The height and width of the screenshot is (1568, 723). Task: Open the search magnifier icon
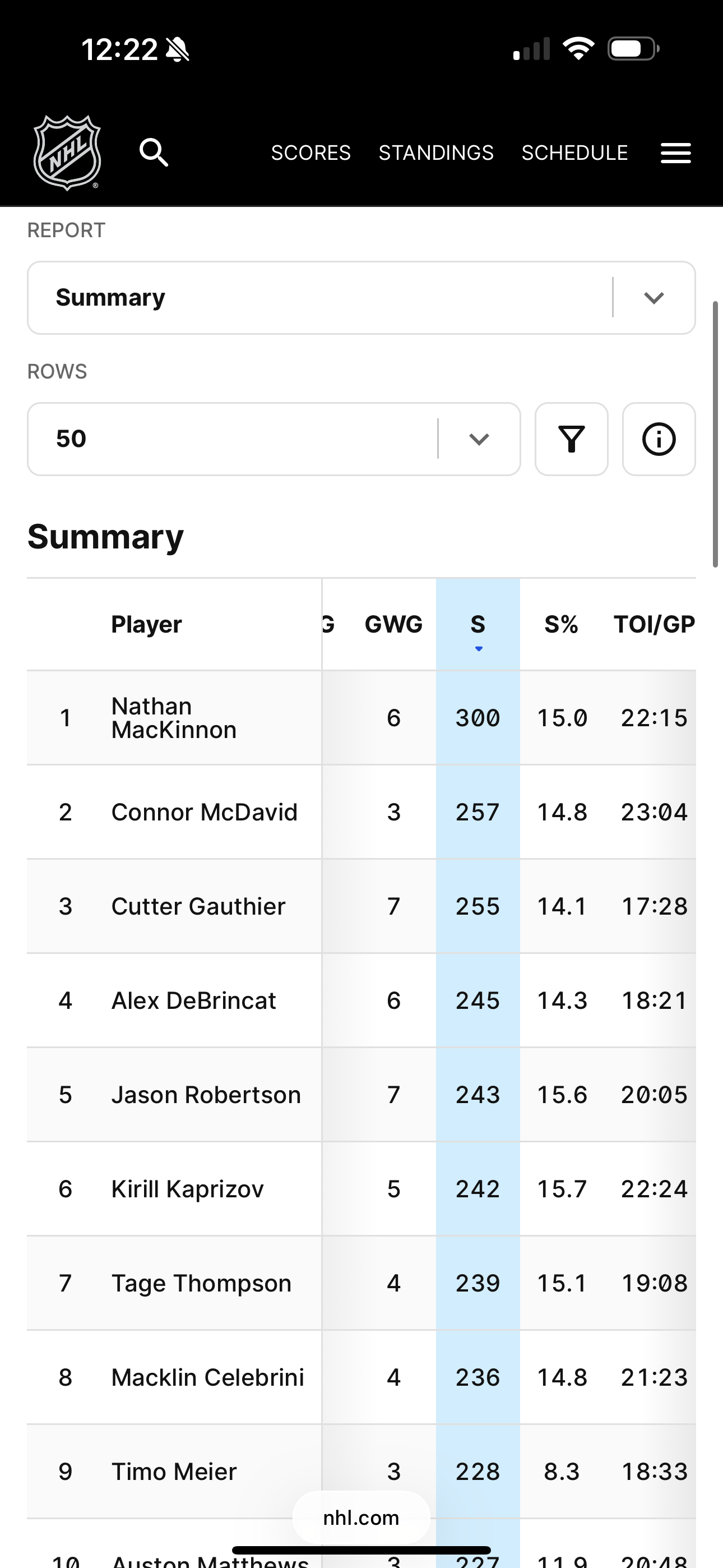coord(154,152)
